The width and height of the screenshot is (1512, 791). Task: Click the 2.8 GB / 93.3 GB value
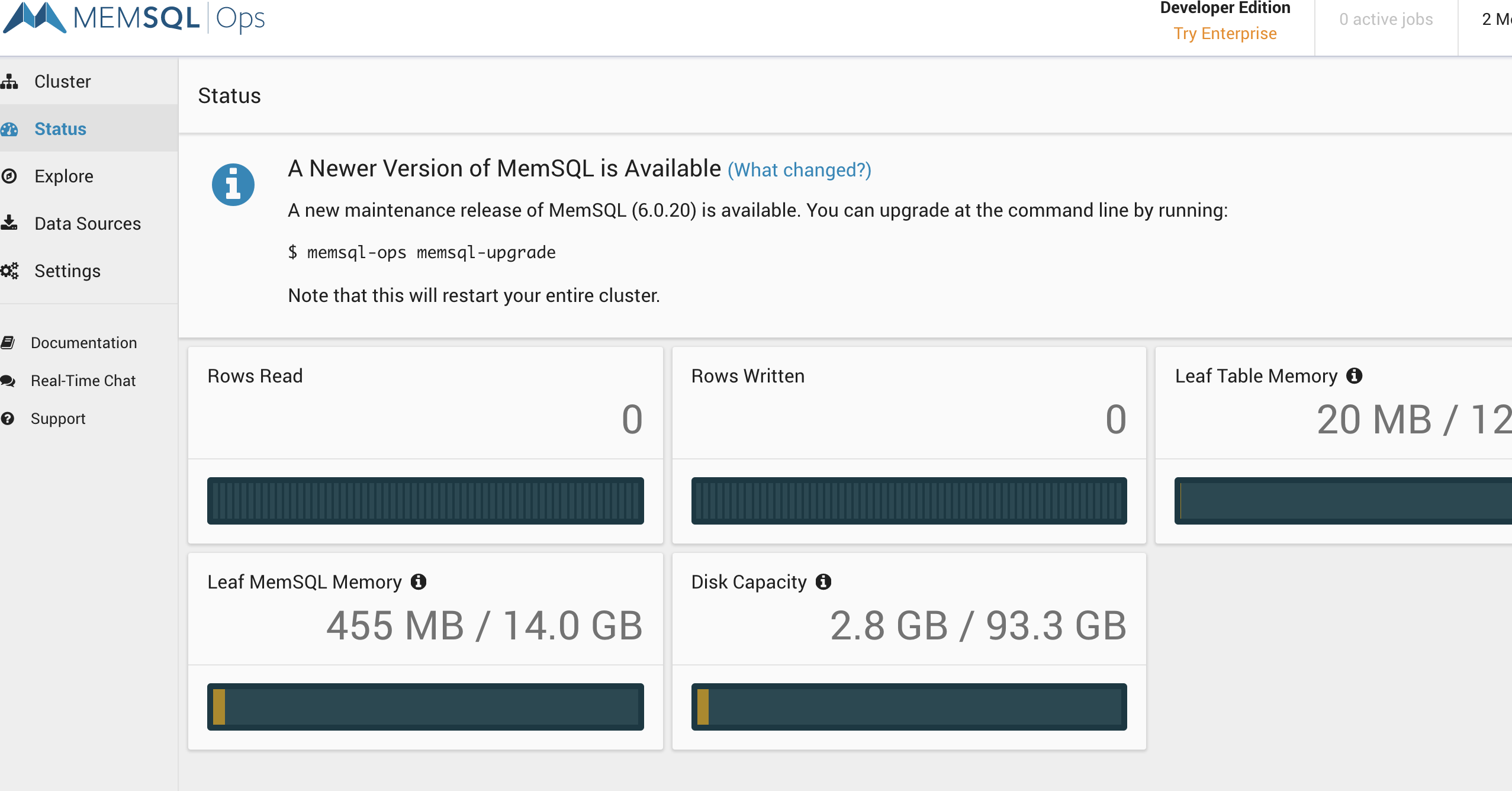tap(978, 625)
